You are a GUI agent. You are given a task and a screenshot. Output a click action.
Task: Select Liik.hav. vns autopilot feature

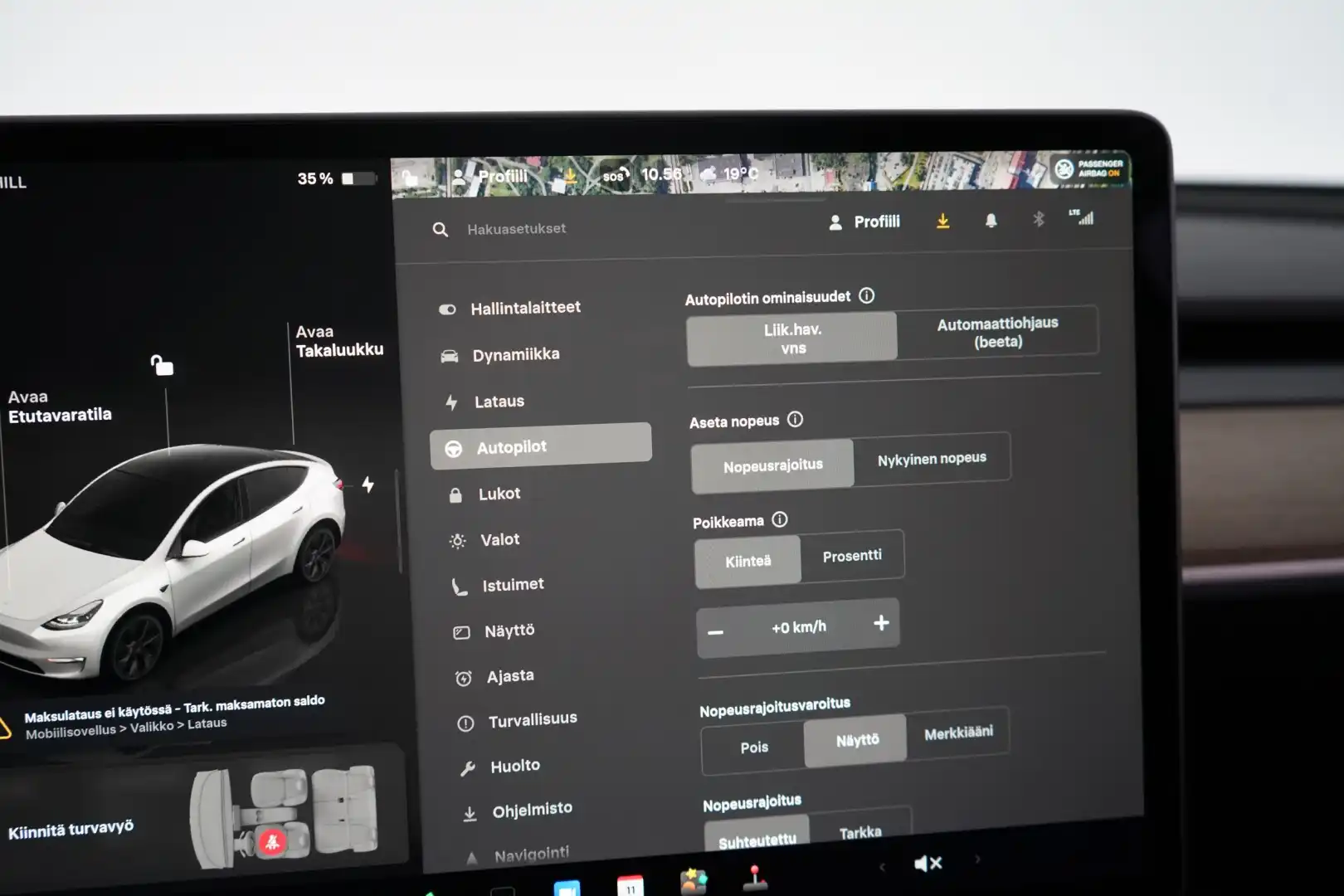[x=792, y=338]
